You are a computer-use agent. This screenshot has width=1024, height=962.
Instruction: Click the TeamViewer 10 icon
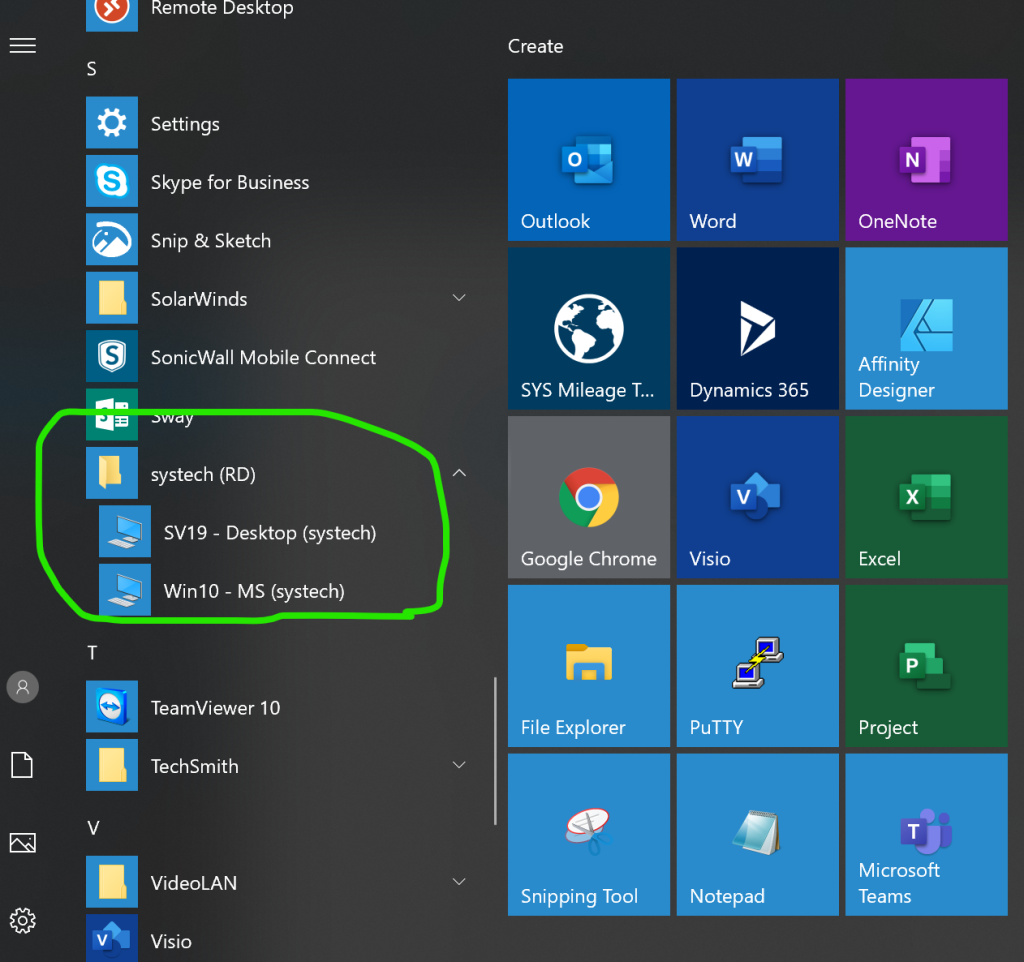point(112,707)
